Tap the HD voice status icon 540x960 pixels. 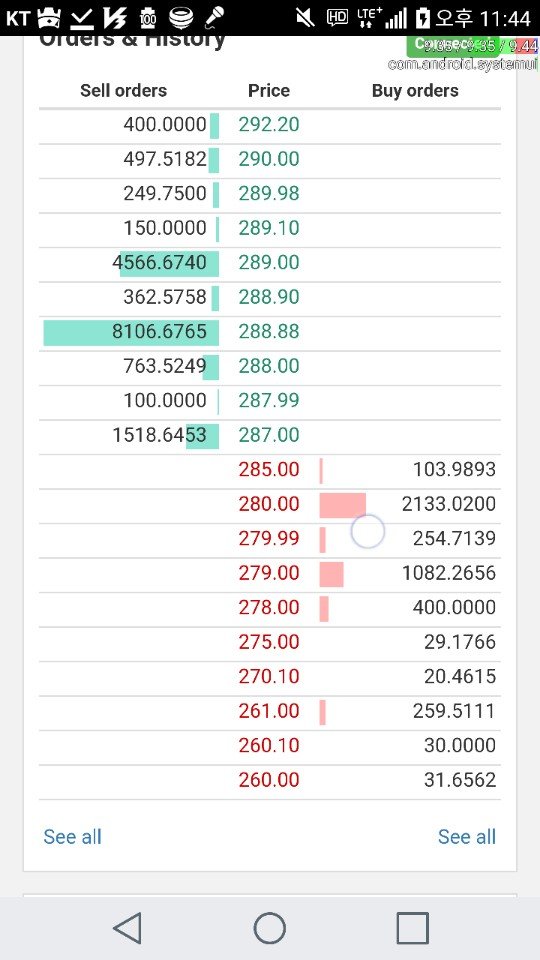pos(337,17)
